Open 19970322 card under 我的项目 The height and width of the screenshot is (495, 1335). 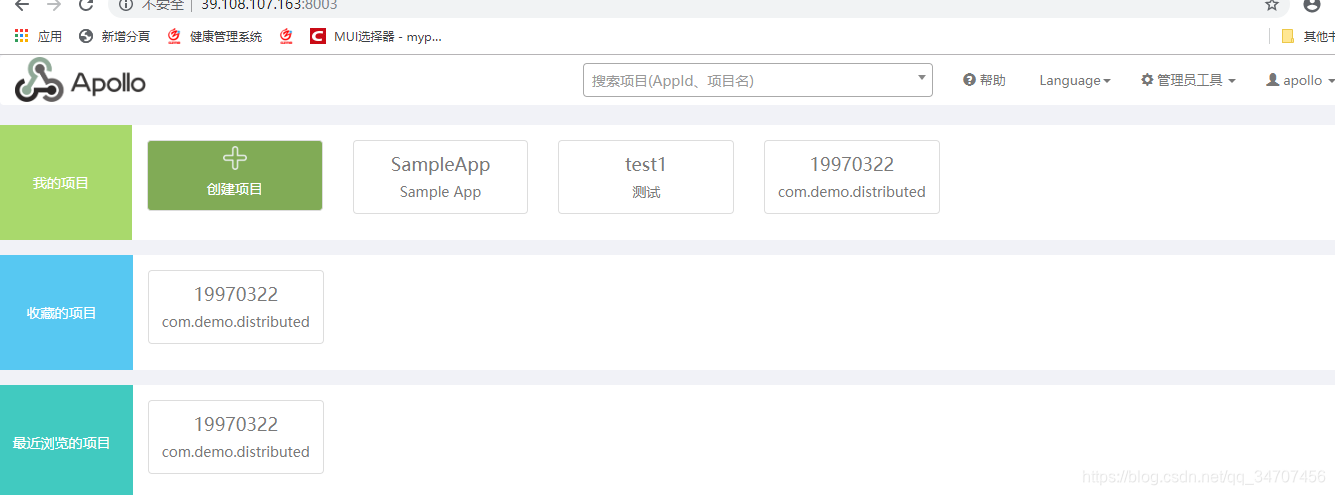tap(852, 177)
